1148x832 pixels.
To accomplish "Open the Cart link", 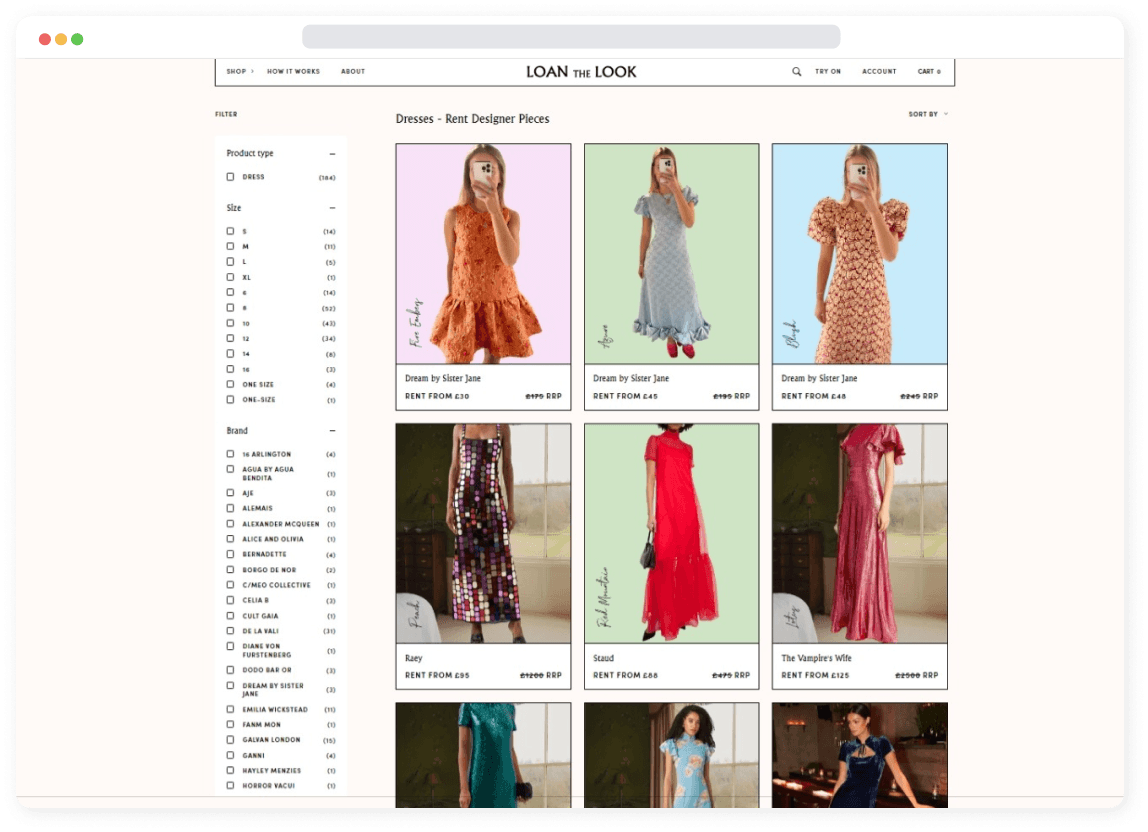I will pos(929,72).
